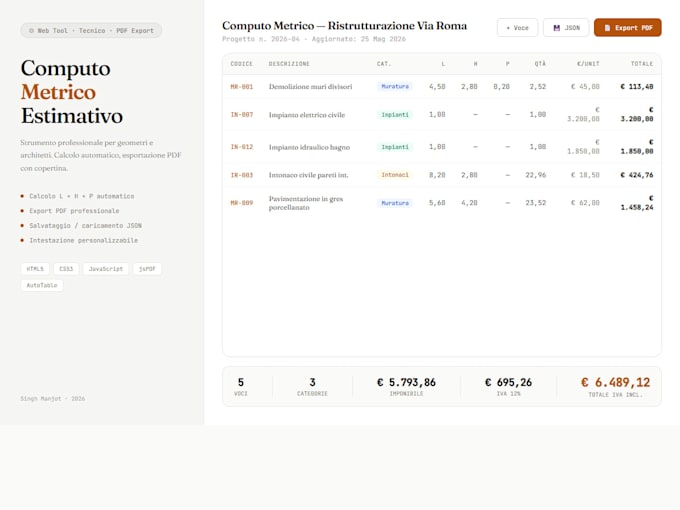Click the Calcolo L × H × P automatico line
Screen dimensions: 680x510
[82, 196]
